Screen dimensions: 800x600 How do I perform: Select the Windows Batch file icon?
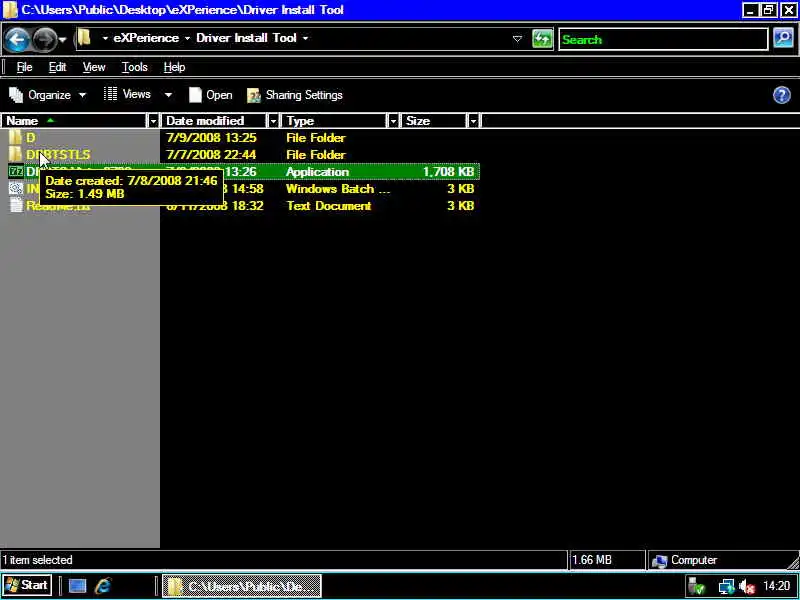tap(16, 188)
